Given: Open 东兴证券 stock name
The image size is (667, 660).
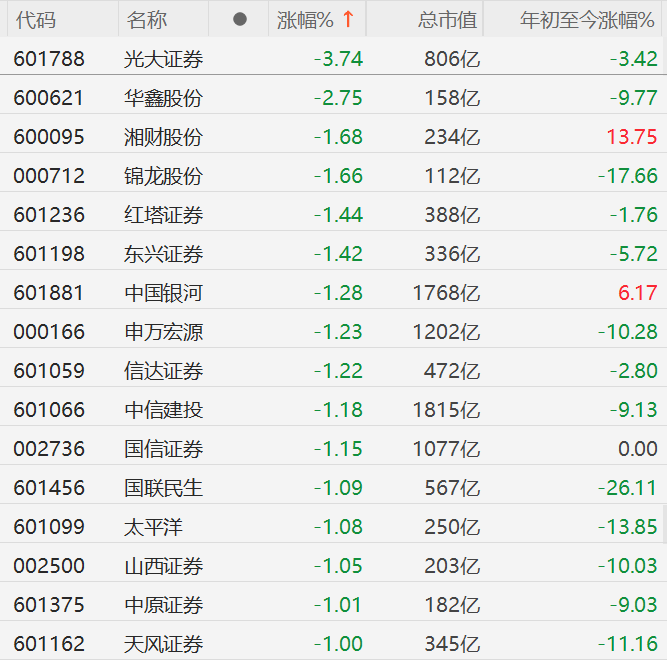Looking at the screenshot, I should coord(163,254).
